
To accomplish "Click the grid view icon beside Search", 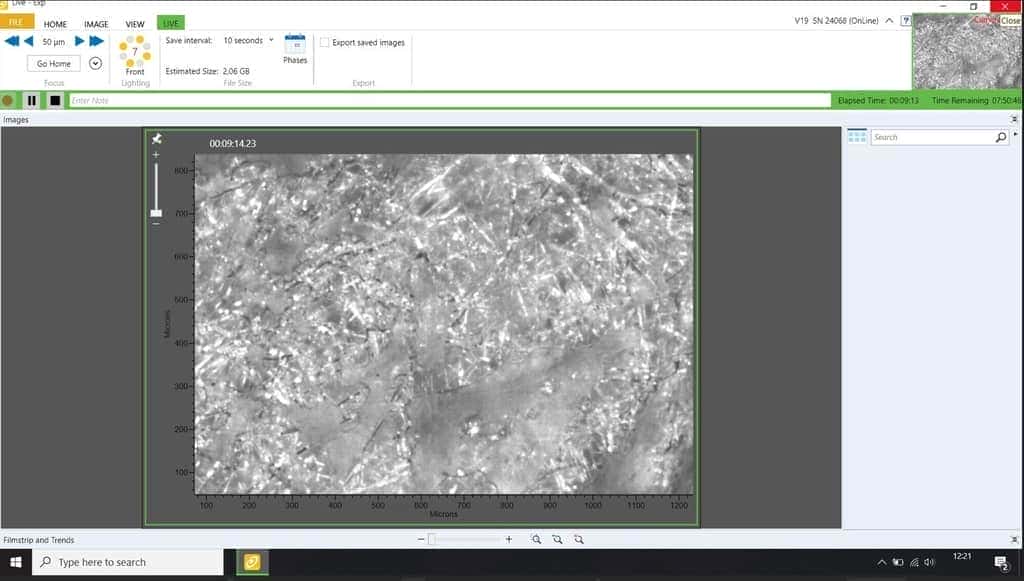I will [x=857, y=137].
